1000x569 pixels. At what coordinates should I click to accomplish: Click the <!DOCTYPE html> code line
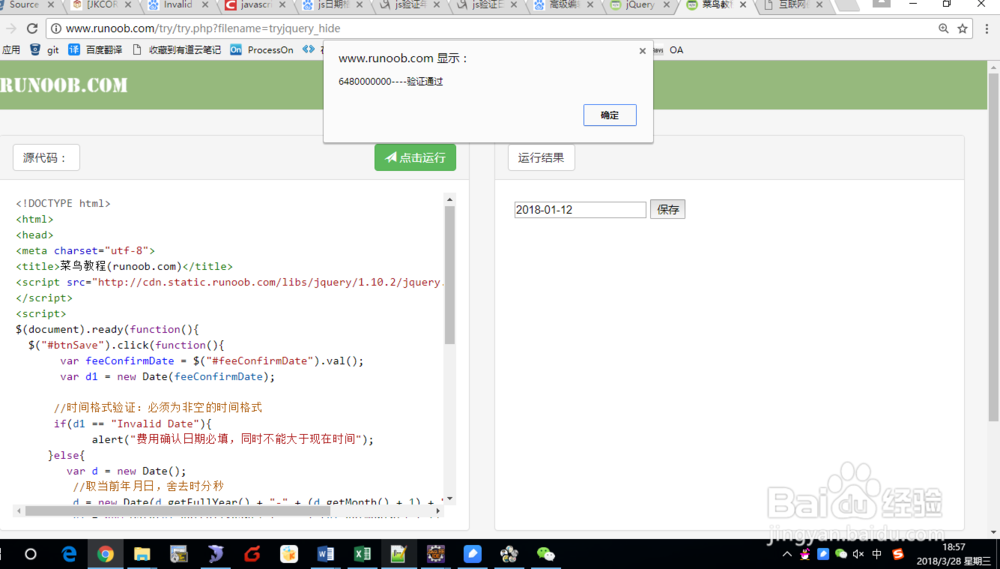point(63,203)
